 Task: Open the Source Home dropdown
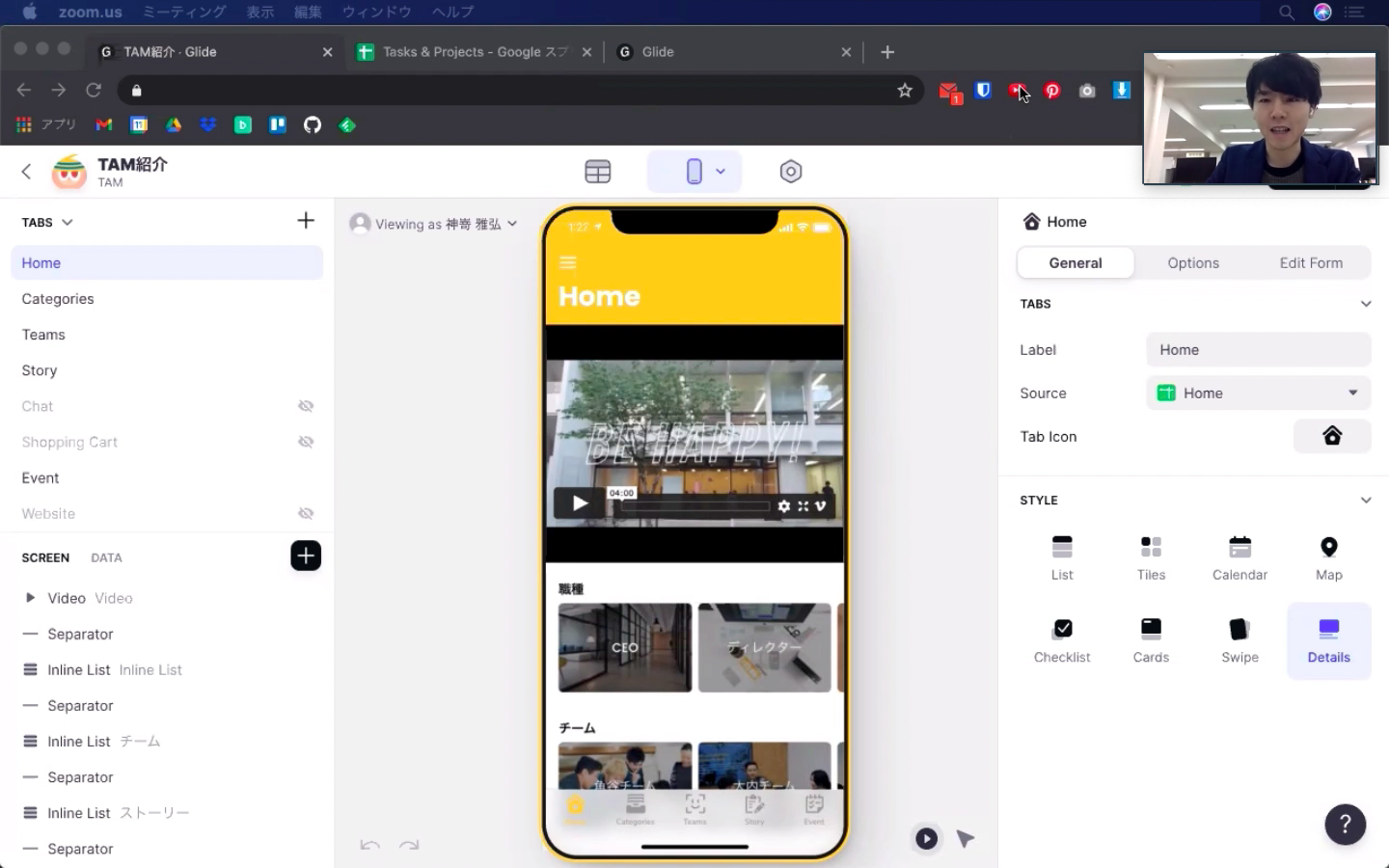(1258, 393)
